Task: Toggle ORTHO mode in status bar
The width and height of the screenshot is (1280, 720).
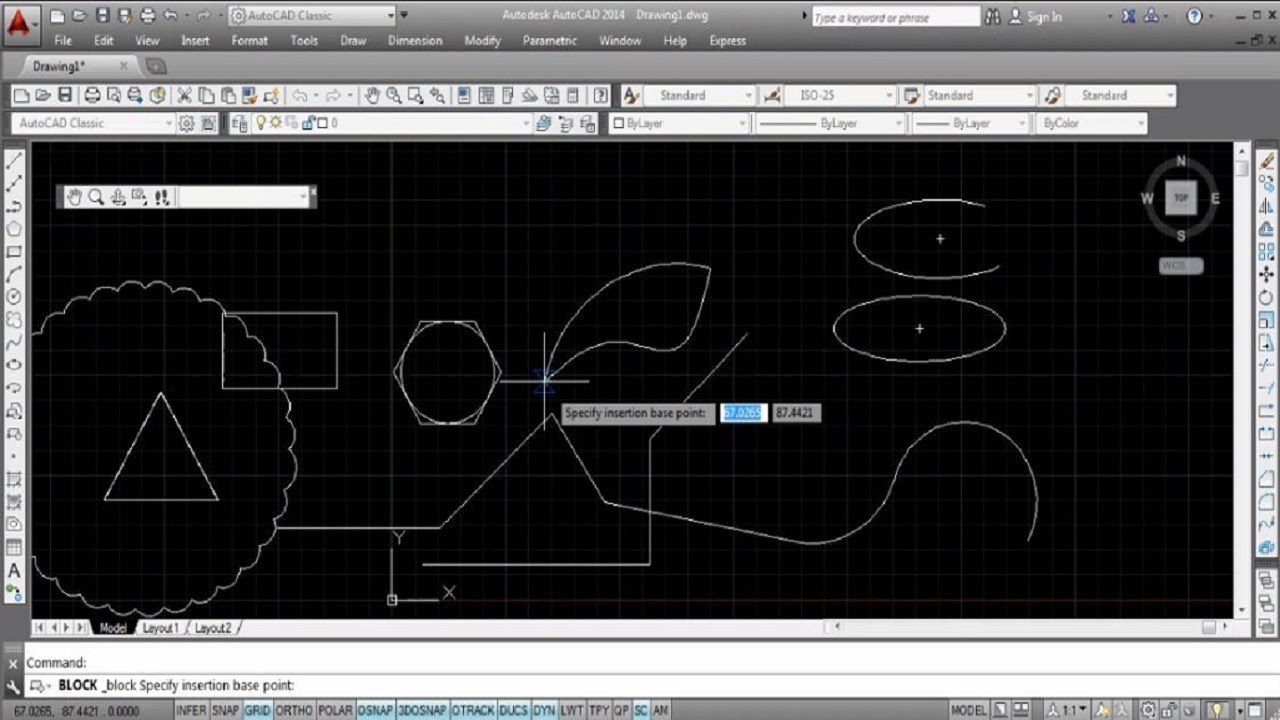Action: click(294, 710)
